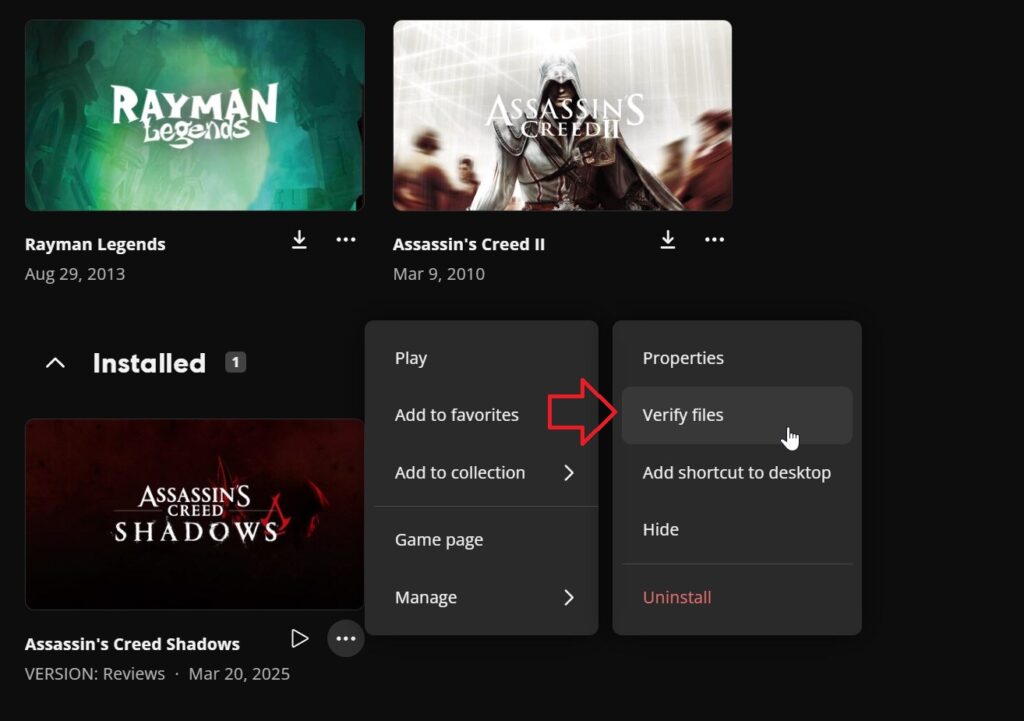Image resolution: width=1024 pixels, height=721 pixels.
Task: Choose Add to favorites menu entry
Action: point(457,415)
